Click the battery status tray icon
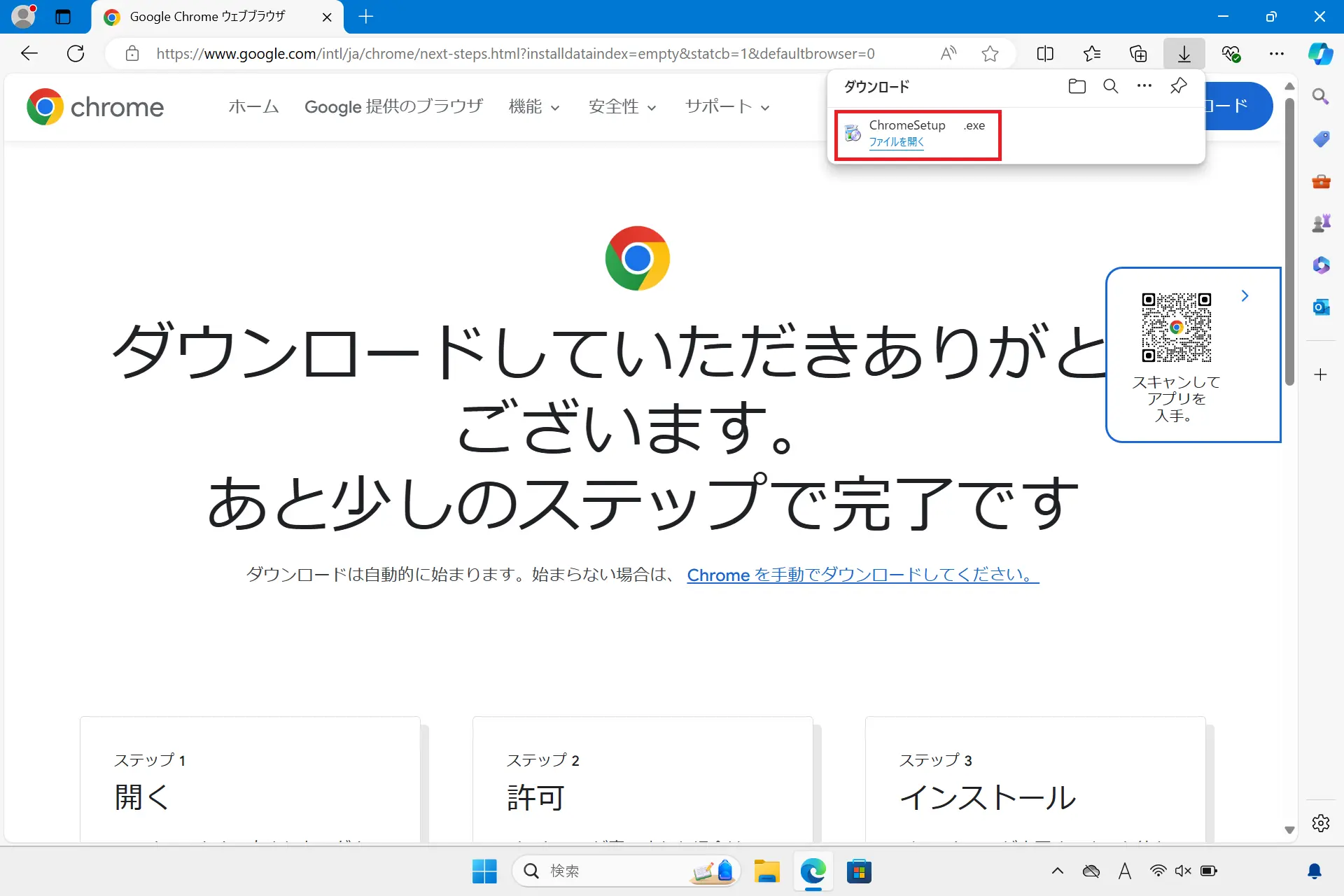 1209,871
